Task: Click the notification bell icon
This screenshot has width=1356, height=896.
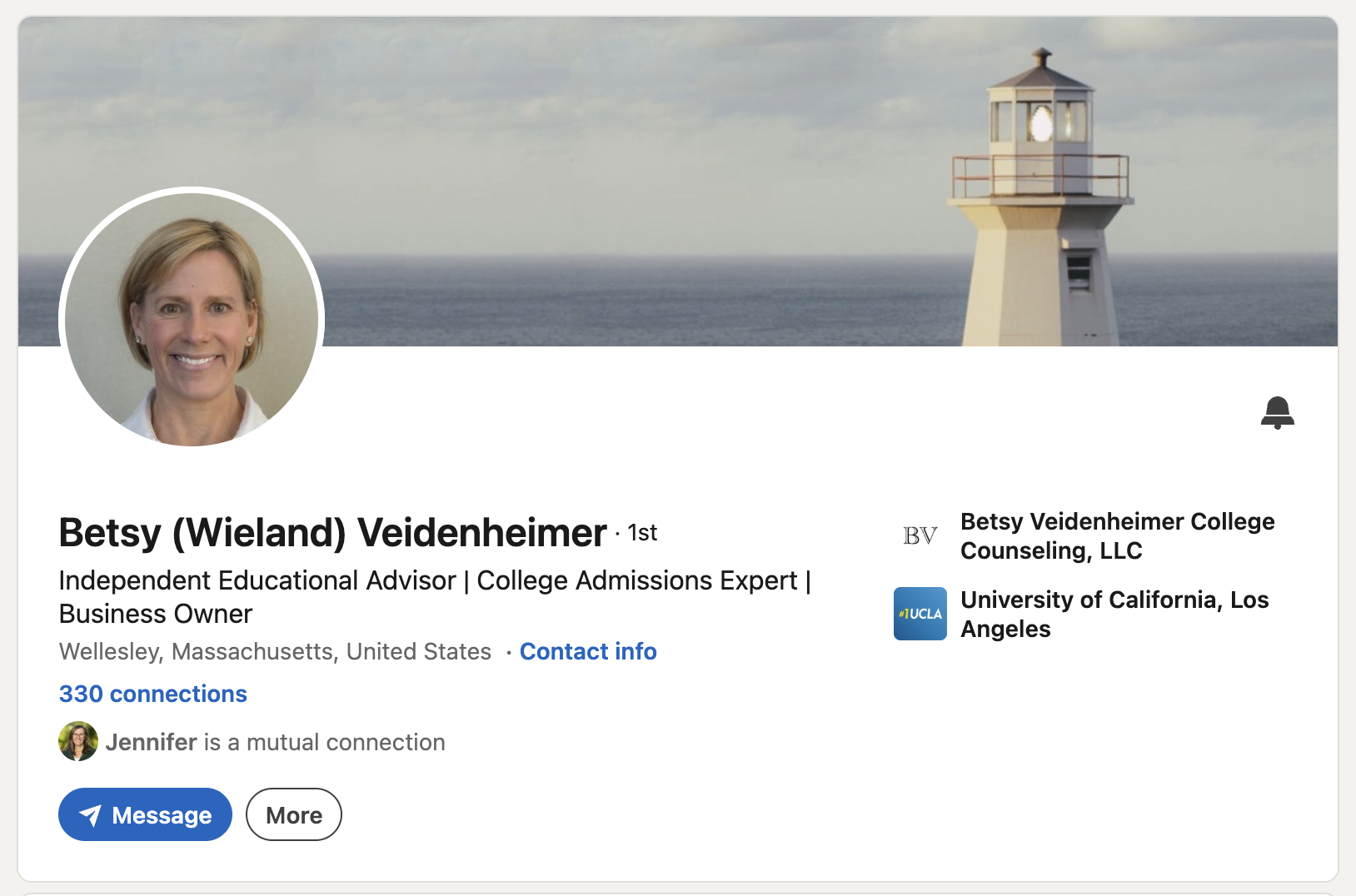Action: (x=1277, y=413)
